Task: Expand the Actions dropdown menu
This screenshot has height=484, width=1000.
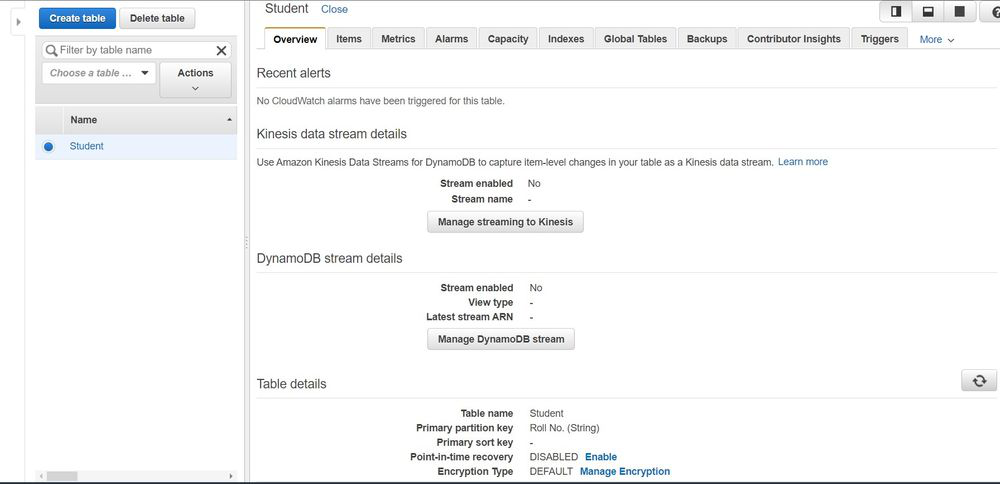Action: point(195,80)
